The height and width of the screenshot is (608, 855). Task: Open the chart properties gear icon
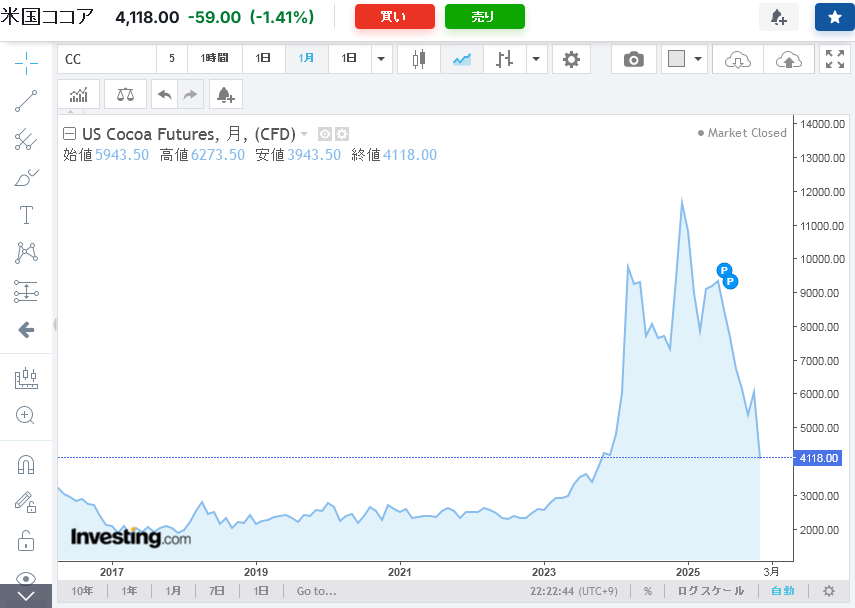click(x=571, y=59)
